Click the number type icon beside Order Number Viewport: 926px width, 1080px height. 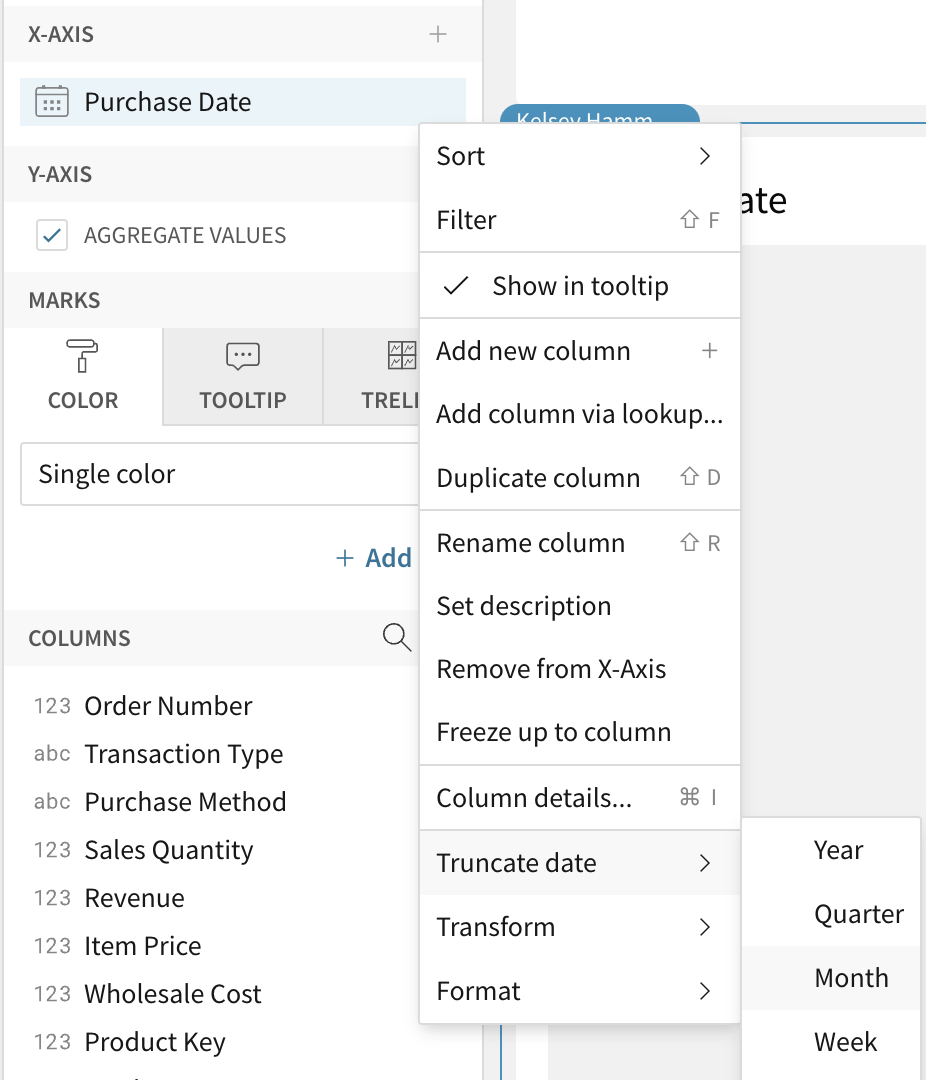coord(52,706)
